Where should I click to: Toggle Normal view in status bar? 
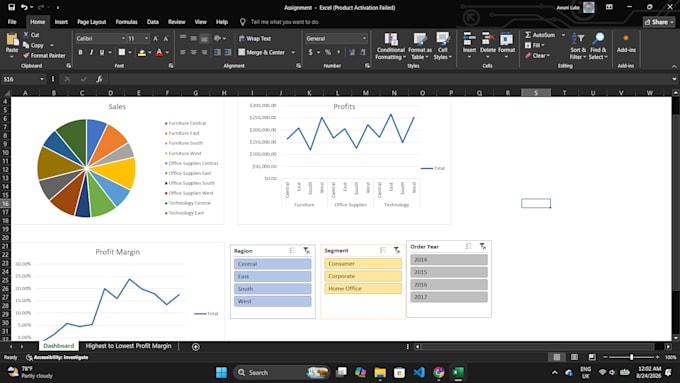click(557, 357)
